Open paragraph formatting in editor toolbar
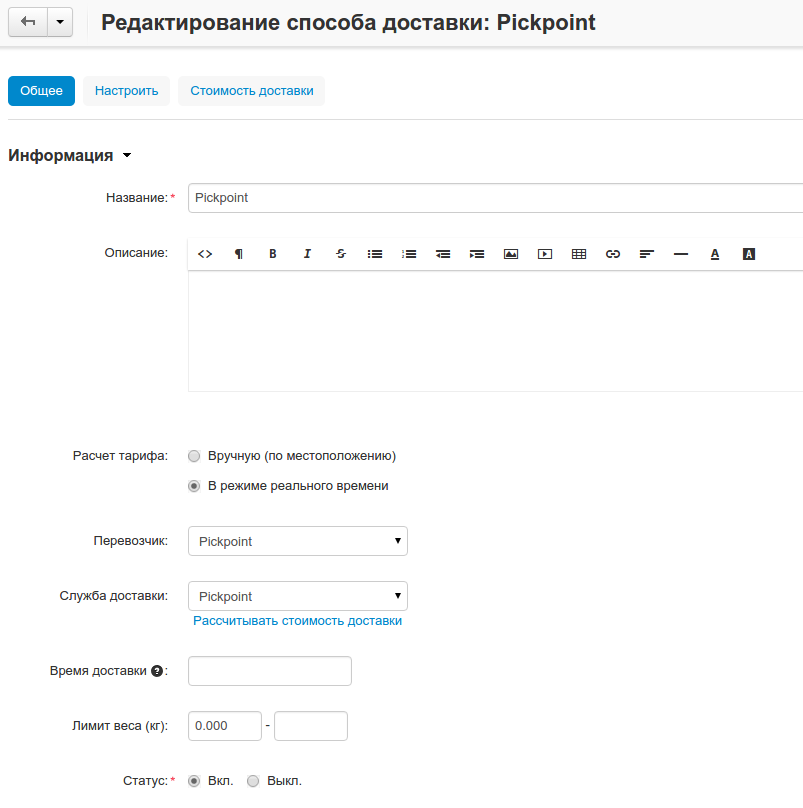 [x=239, y=254]
